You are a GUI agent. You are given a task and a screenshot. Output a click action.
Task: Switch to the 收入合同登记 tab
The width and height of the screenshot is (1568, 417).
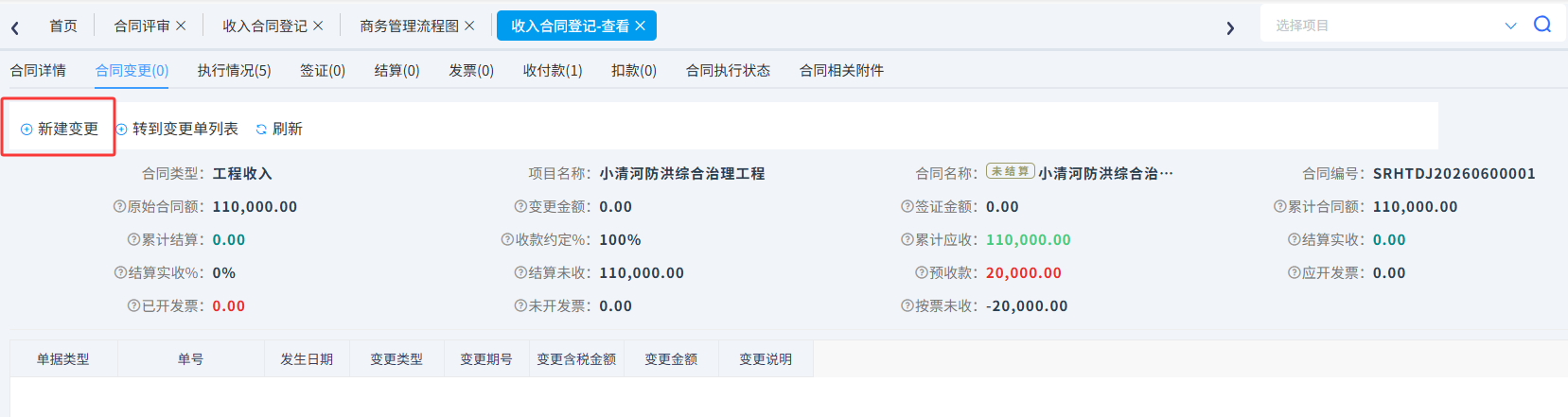(x=265, y=26)
